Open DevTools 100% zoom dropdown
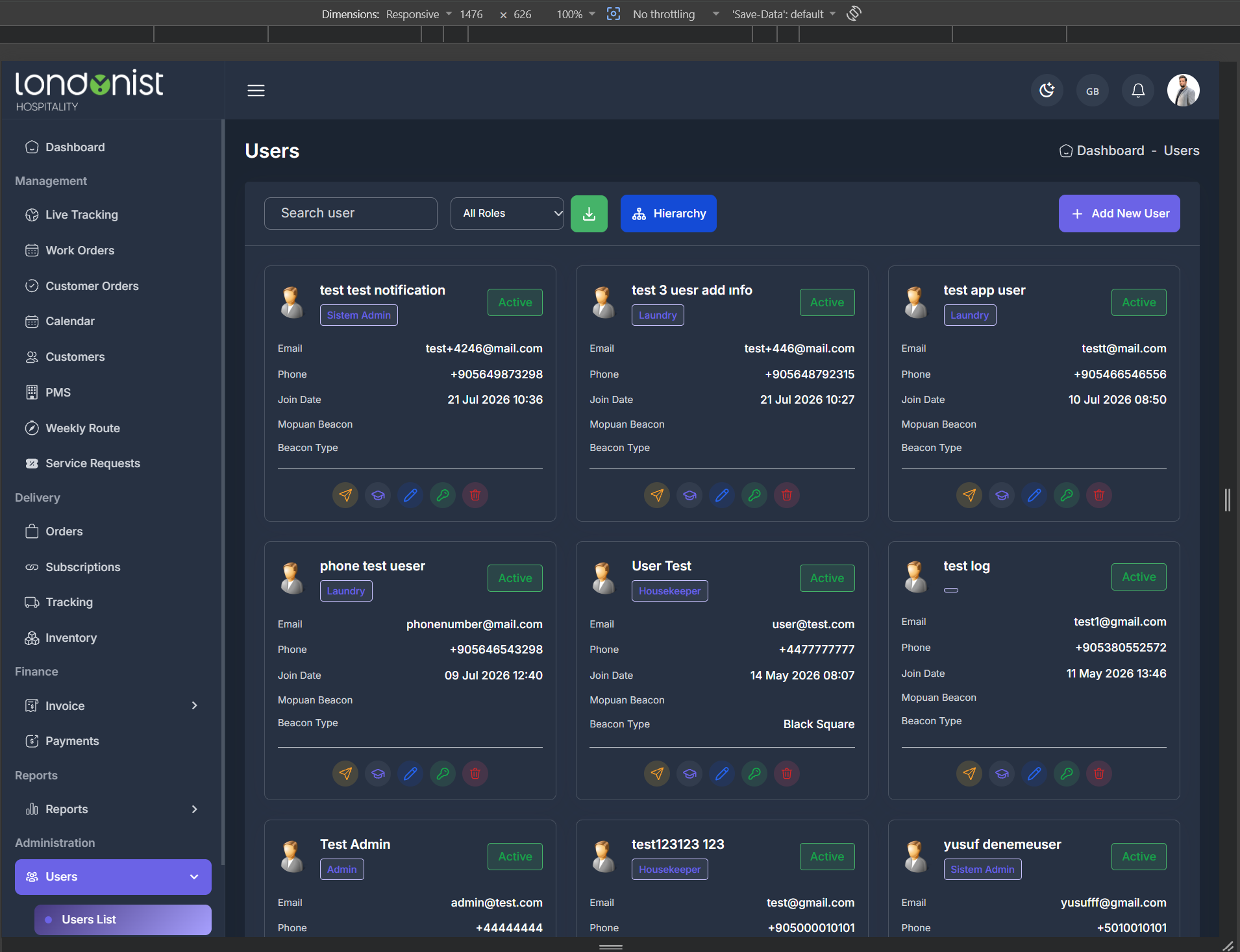Image resolution: width=1240 pixels, height=952 pixels. (x=575, y=14)
